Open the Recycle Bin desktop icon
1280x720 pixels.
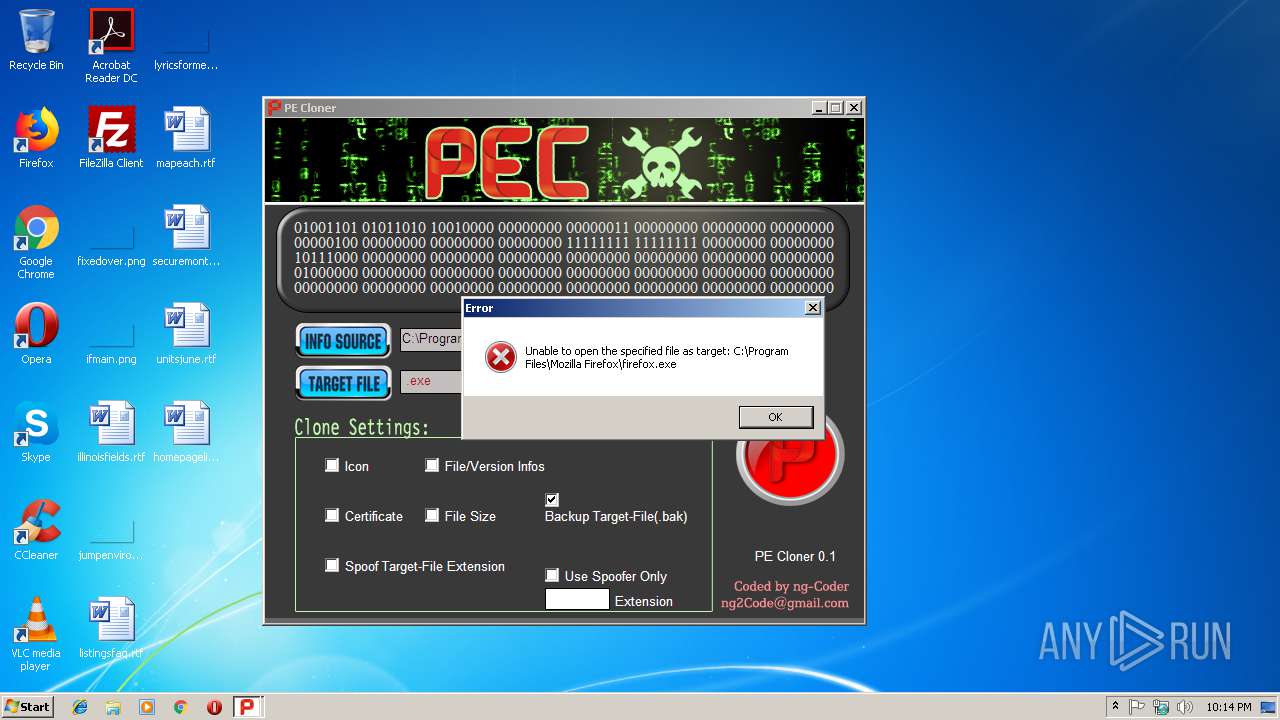(x=36, y=40)
